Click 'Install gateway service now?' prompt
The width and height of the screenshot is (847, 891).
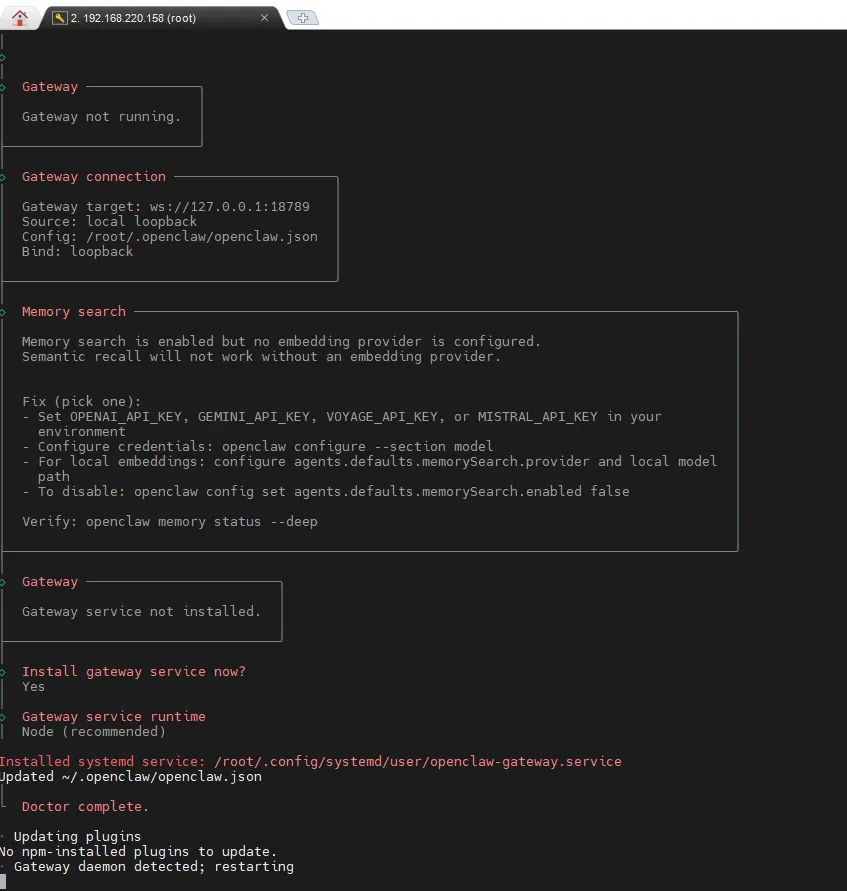tap(133, 672)
